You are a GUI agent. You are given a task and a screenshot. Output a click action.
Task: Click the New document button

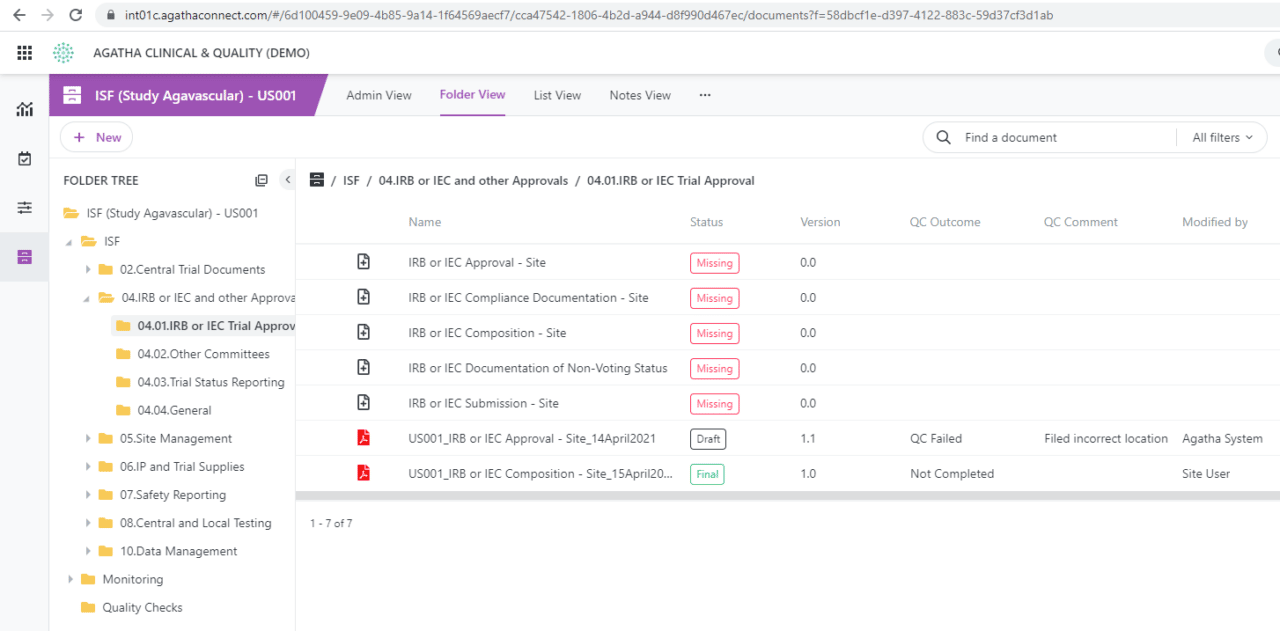pyautogui.click(x=96, y=137)
